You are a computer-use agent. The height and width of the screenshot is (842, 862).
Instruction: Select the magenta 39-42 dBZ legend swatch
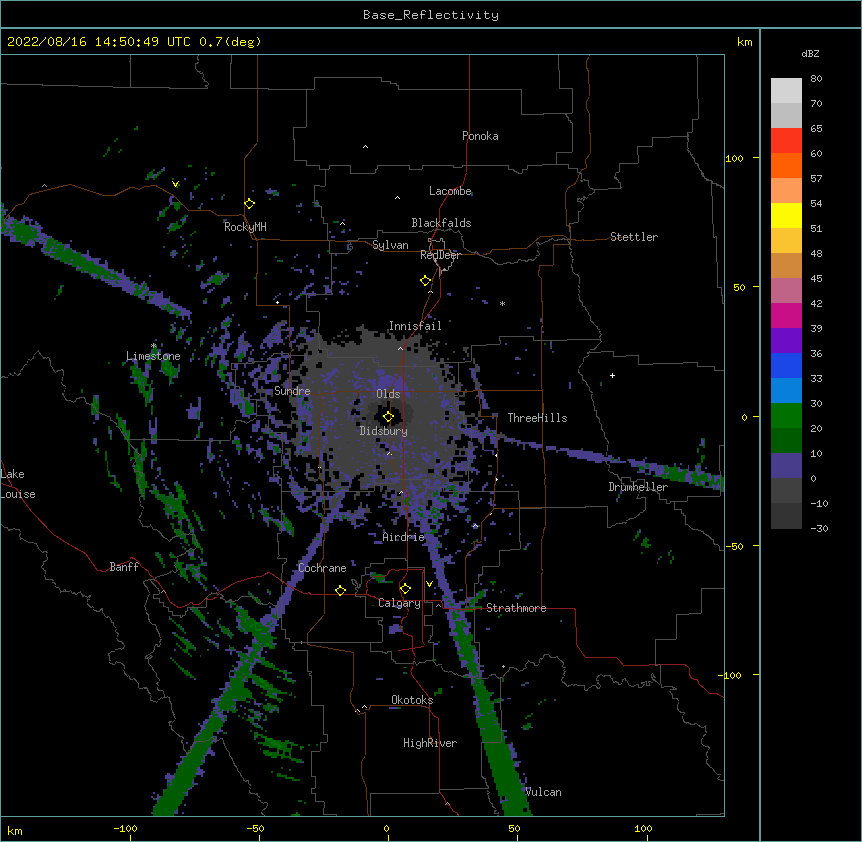(786, 315)
